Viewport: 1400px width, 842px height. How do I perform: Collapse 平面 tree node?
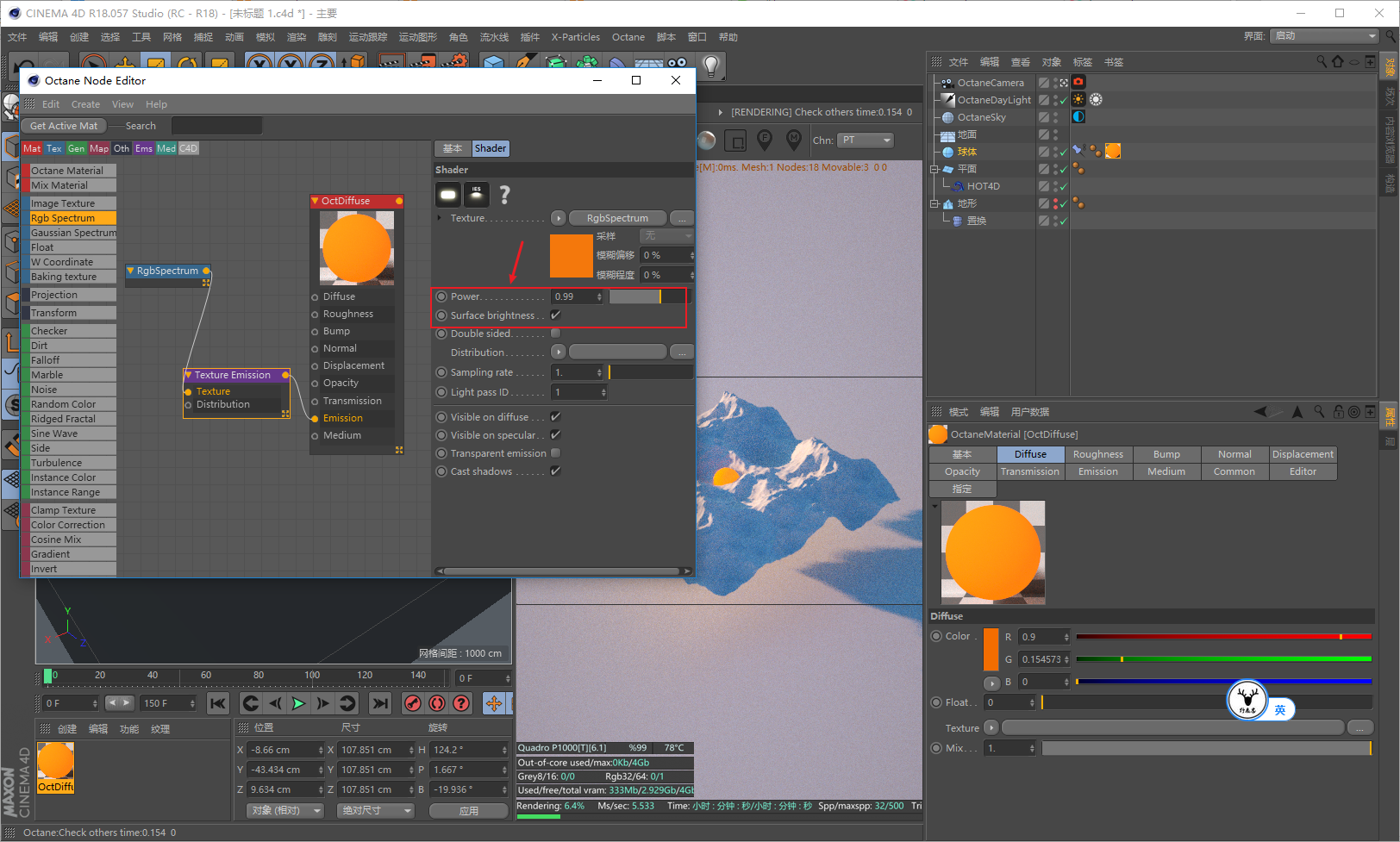(x=934, y=169)
